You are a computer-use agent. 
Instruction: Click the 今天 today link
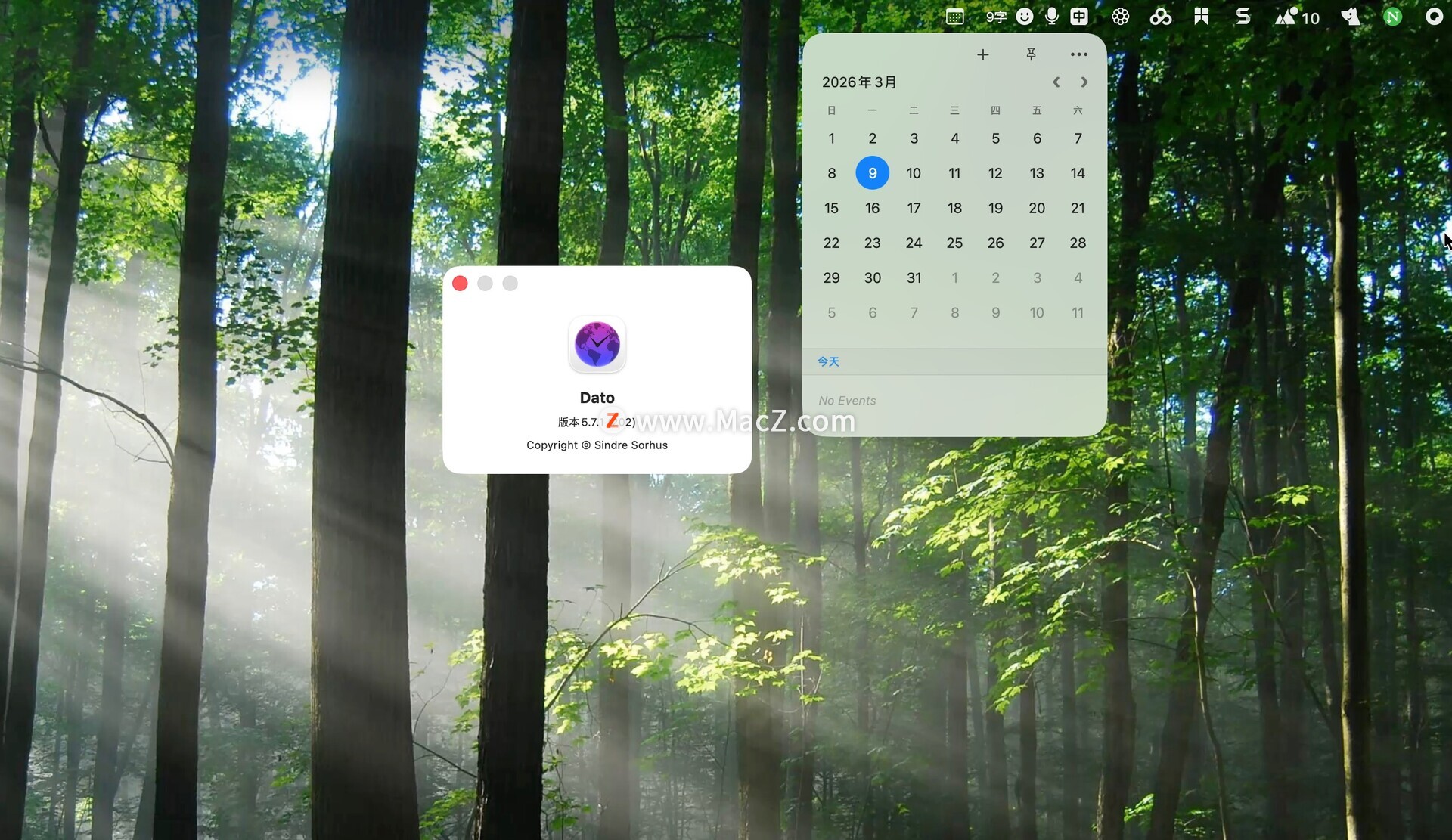point(828,362)
